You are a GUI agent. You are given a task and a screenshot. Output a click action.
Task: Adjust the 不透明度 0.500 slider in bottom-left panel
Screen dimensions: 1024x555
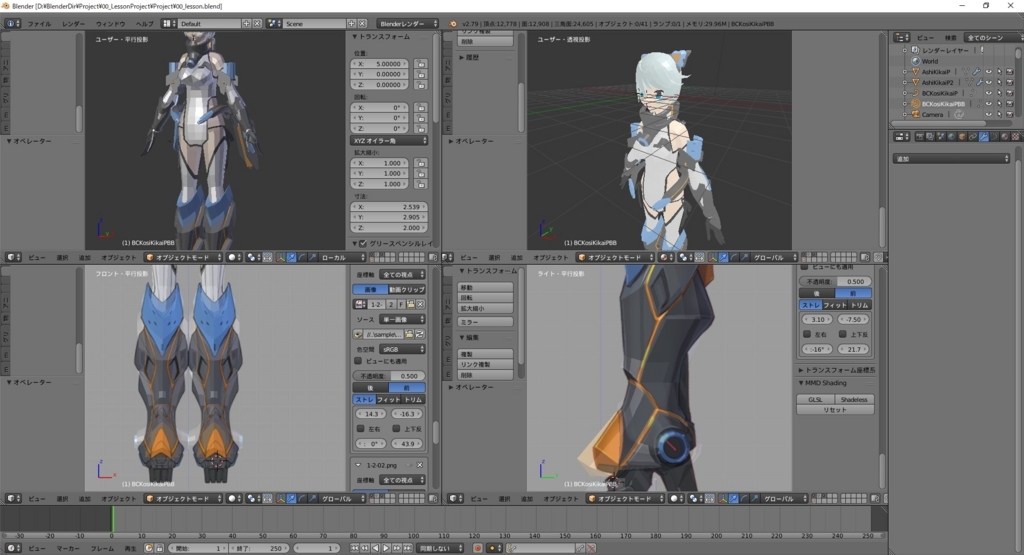point(389,376)
